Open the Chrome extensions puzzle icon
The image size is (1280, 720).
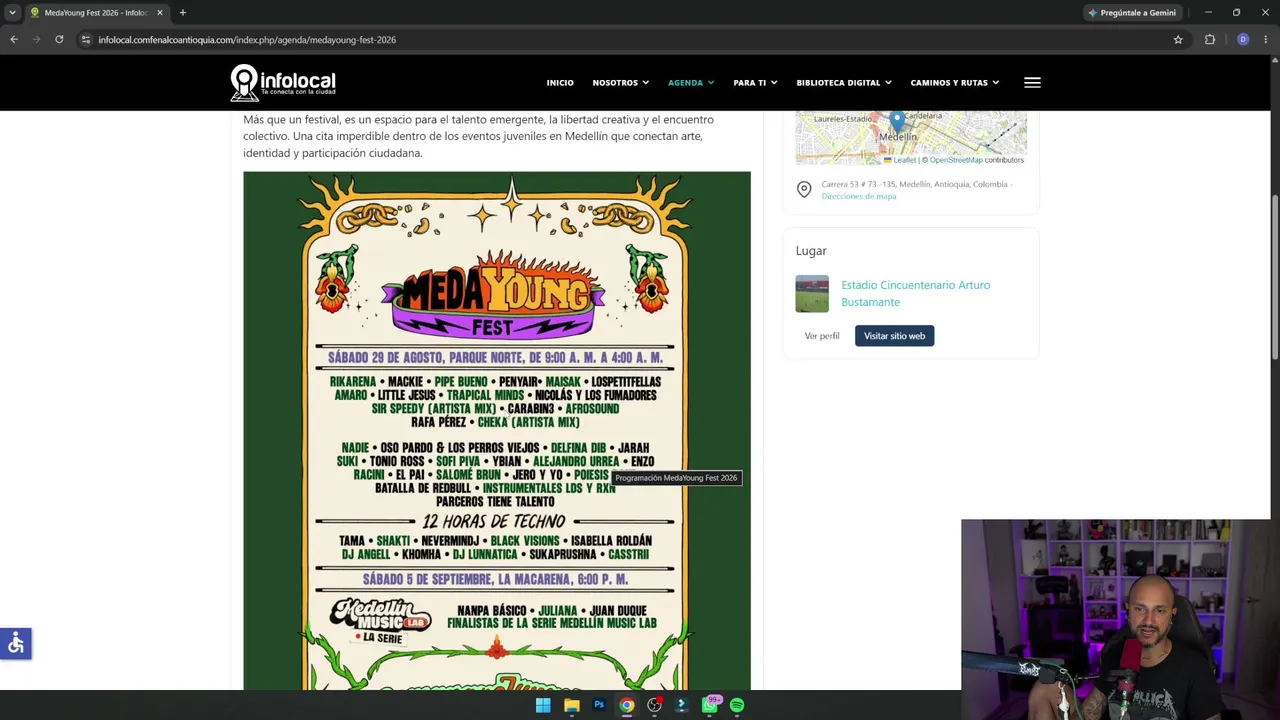coord(1210,40)
